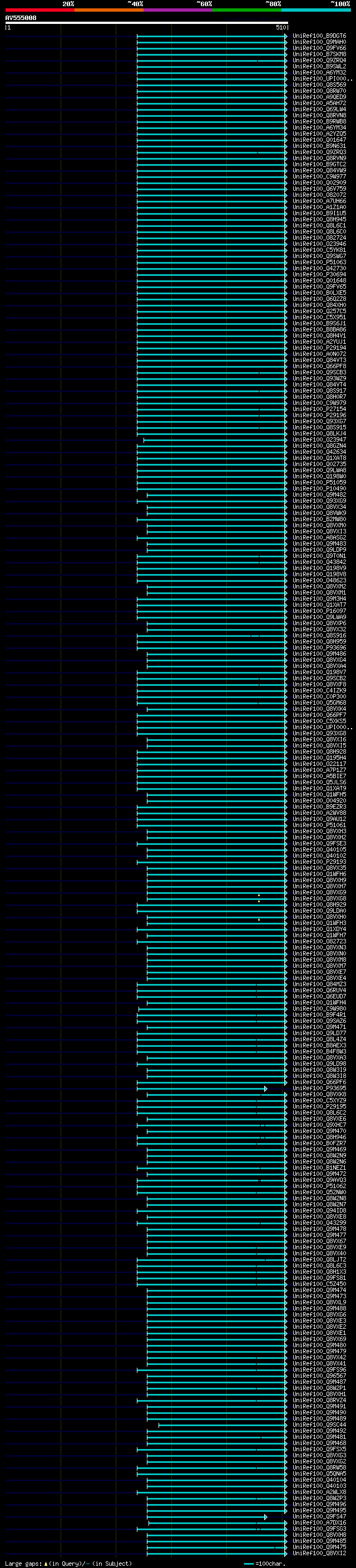Image resolution: width=356 pixels, height=1568 pixels.
Task: Choose the hit UniRef100_P93696
Action: pyautogui.click(x=319, y=648)
